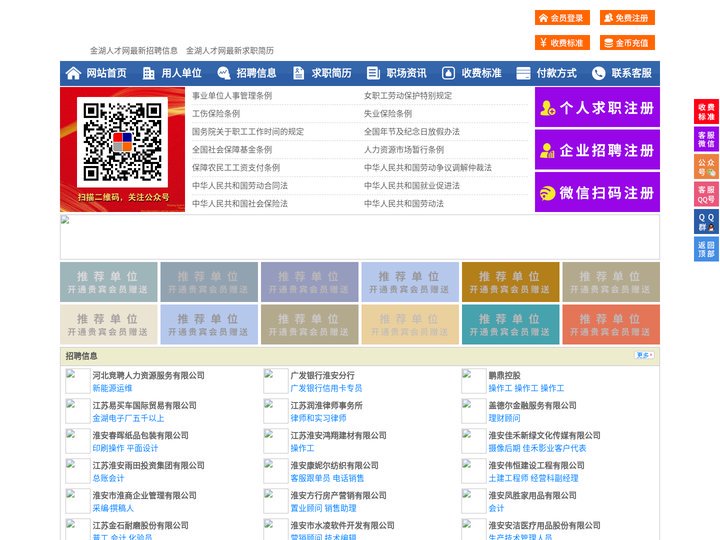The image size is (720, 540).
Task: Click the card icon beside 付款方式
Action: [x=523, y=73]
